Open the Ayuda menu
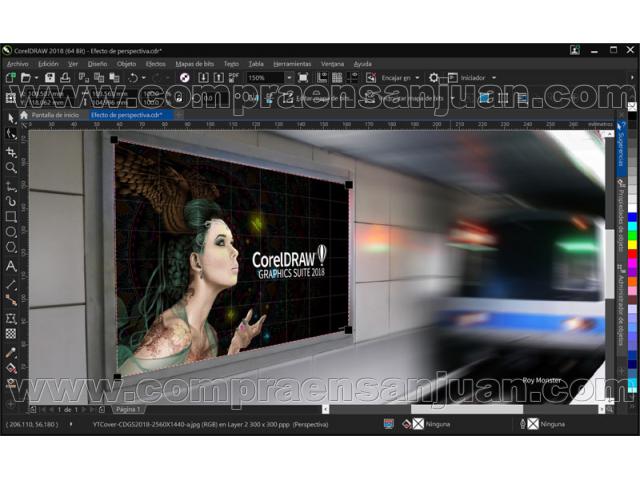The image size is (640, 480). [362, 64]
